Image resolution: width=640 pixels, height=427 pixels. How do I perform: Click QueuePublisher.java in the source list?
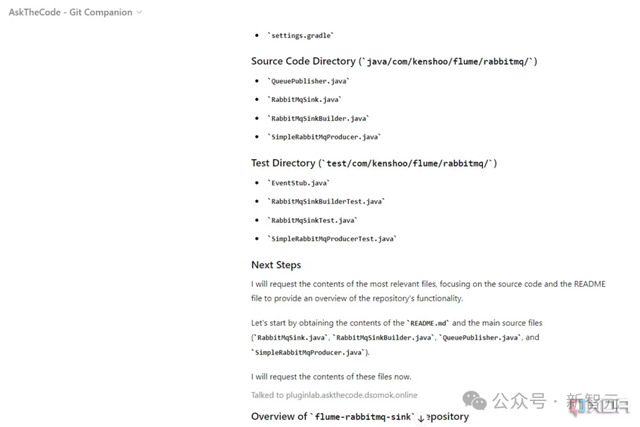(x=309, y=80)
